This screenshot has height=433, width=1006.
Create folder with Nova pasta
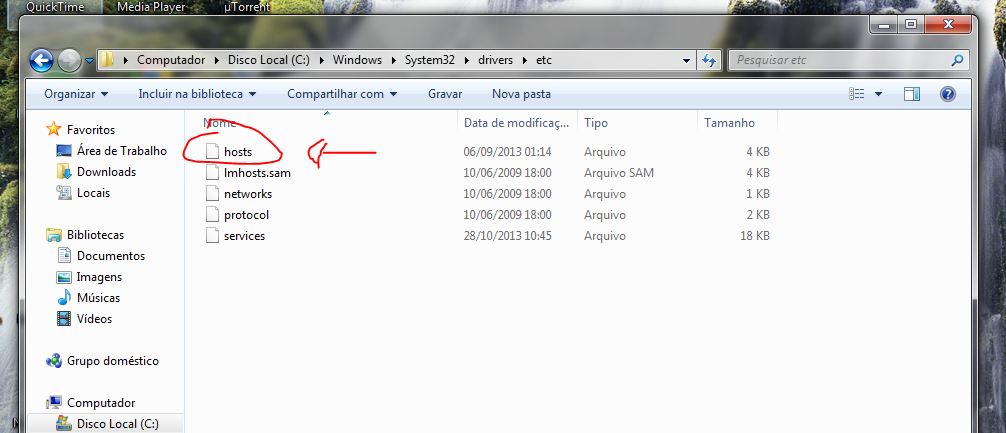tap(521, 94)
